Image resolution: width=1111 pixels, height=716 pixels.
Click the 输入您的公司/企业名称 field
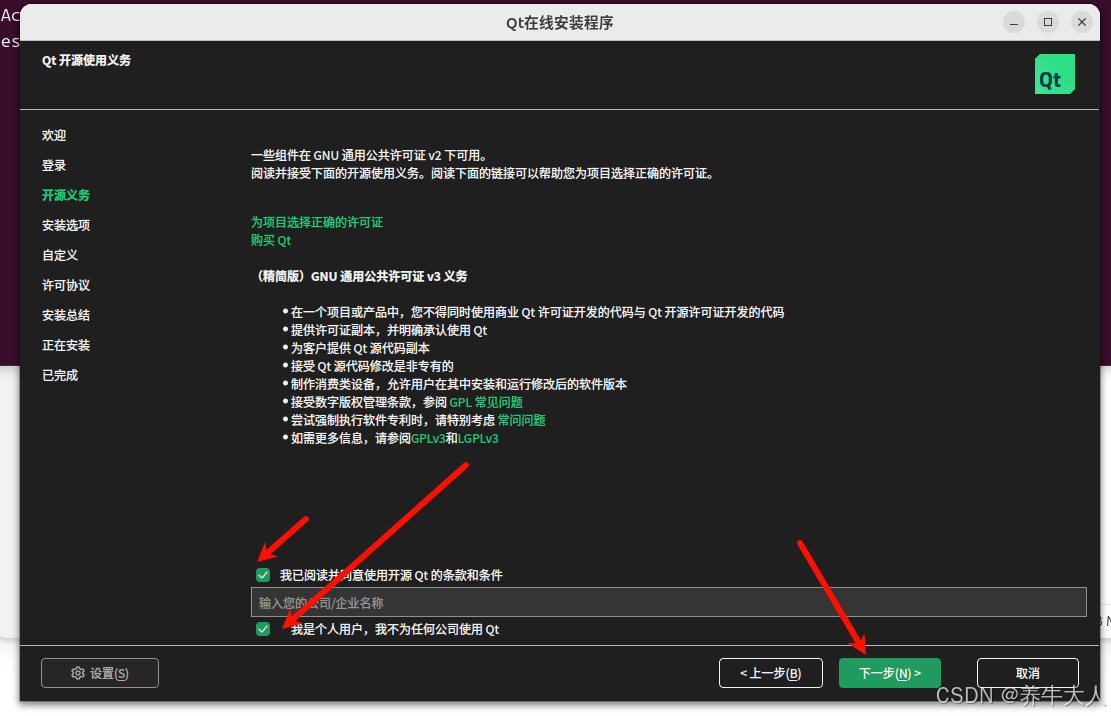pos(668,603)
